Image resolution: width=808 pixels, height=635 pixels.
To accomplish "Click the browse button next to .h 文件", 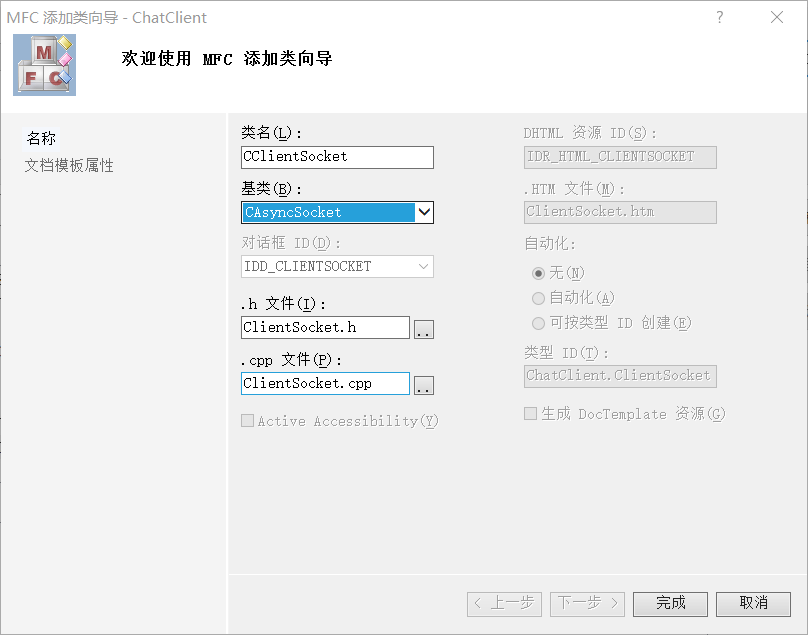I will click(424, 327).
